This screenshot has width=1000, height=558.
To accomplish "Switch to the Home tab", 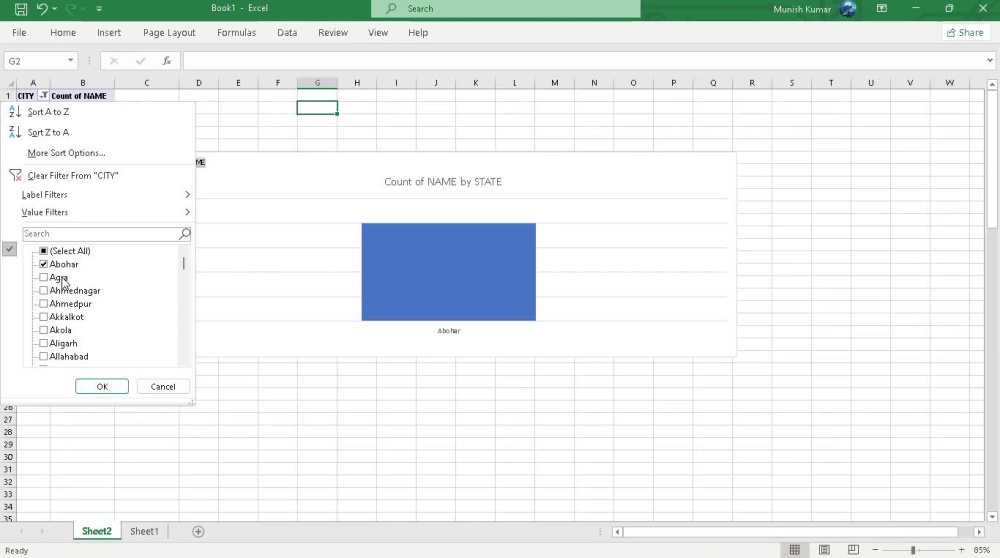I will [62, 33].
